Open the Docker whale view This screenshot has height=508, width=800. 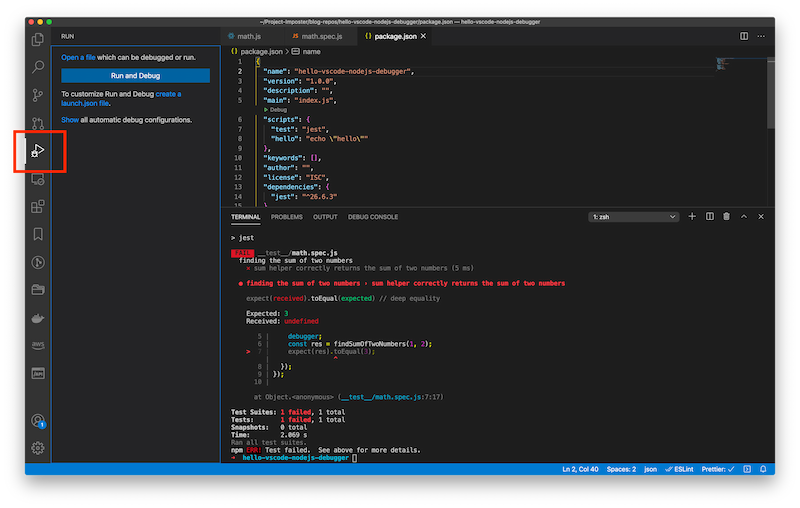coord(38,318)
